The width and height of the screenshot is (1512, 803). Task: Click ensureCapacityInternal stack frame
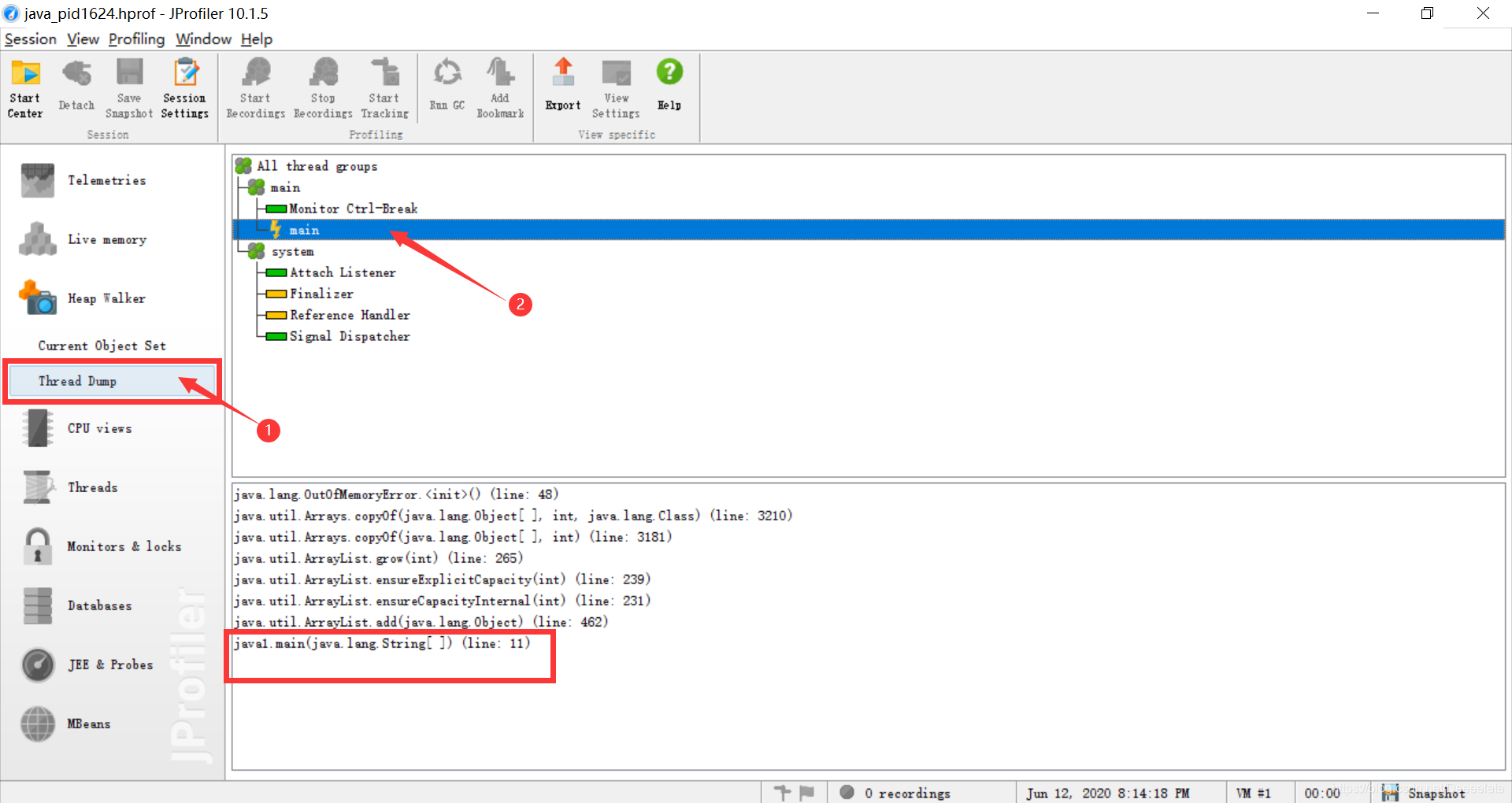(443, 601)
